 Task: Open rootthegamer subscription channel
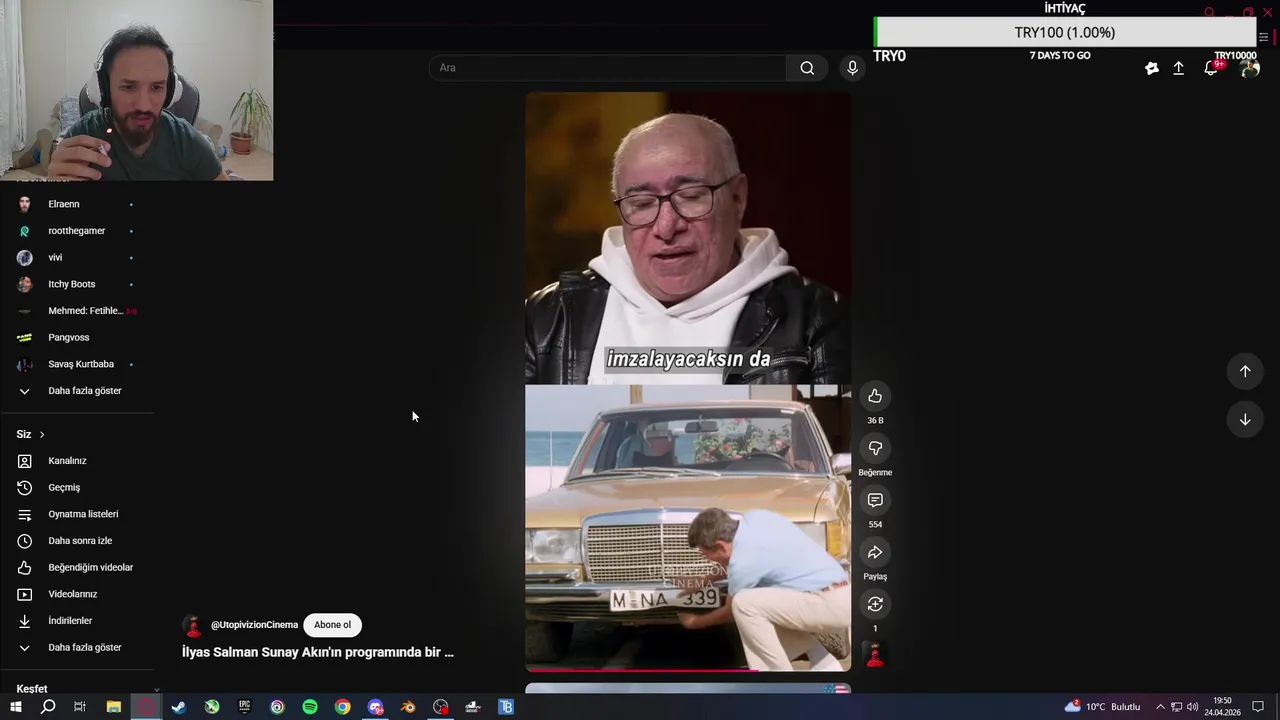(77, 231)
